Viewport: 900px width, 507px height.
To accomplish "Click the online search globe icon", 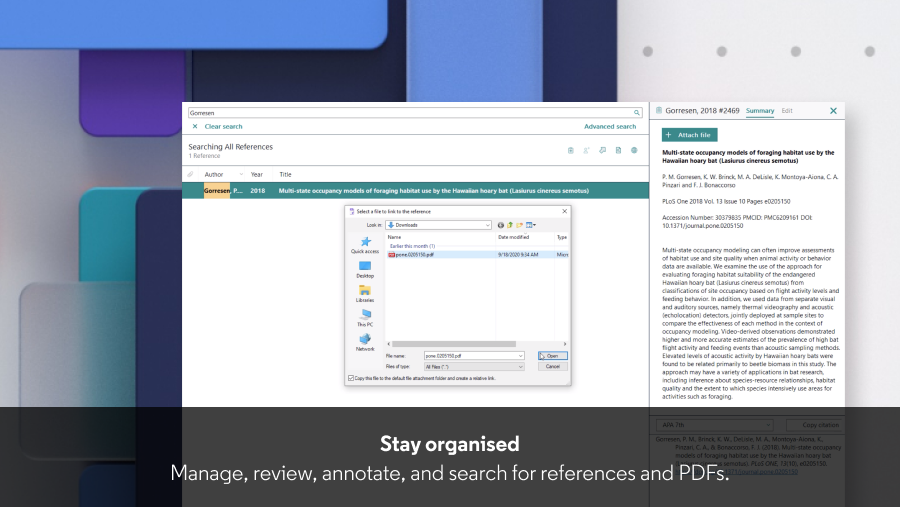I will [634, 150].
